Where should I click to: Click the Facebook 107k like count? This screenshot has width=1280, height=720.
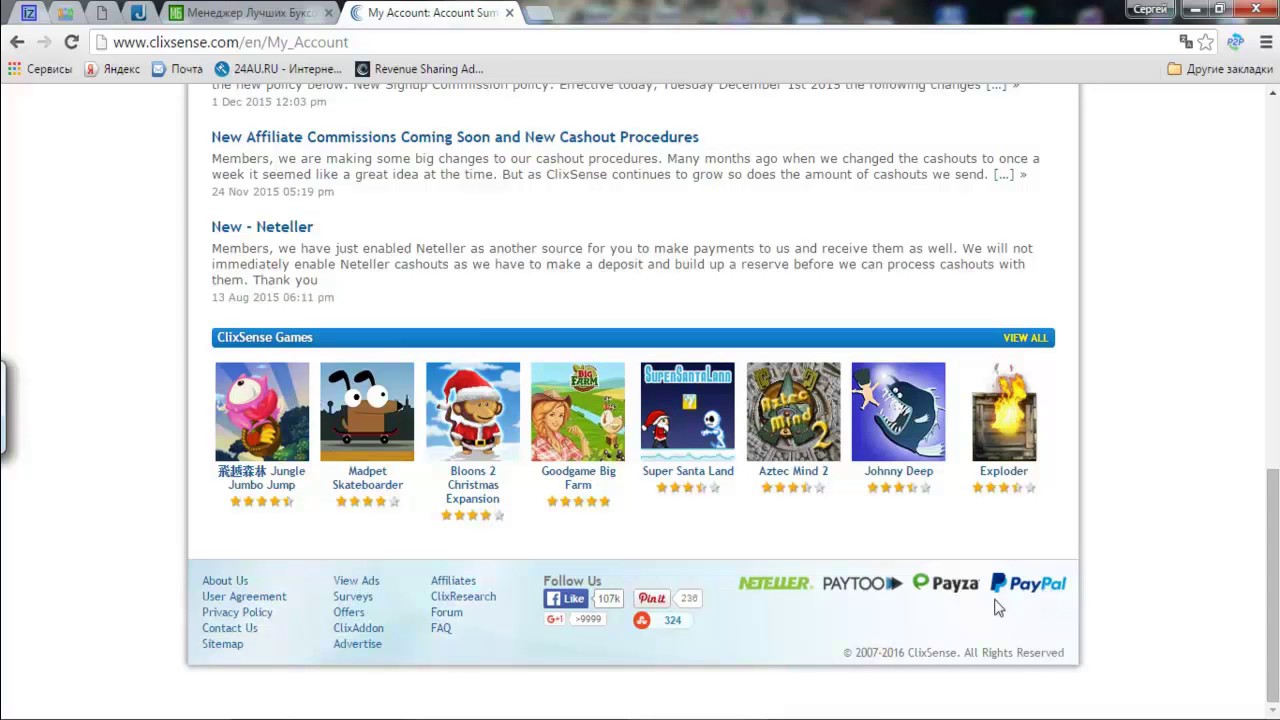click(x=608, y=599)
